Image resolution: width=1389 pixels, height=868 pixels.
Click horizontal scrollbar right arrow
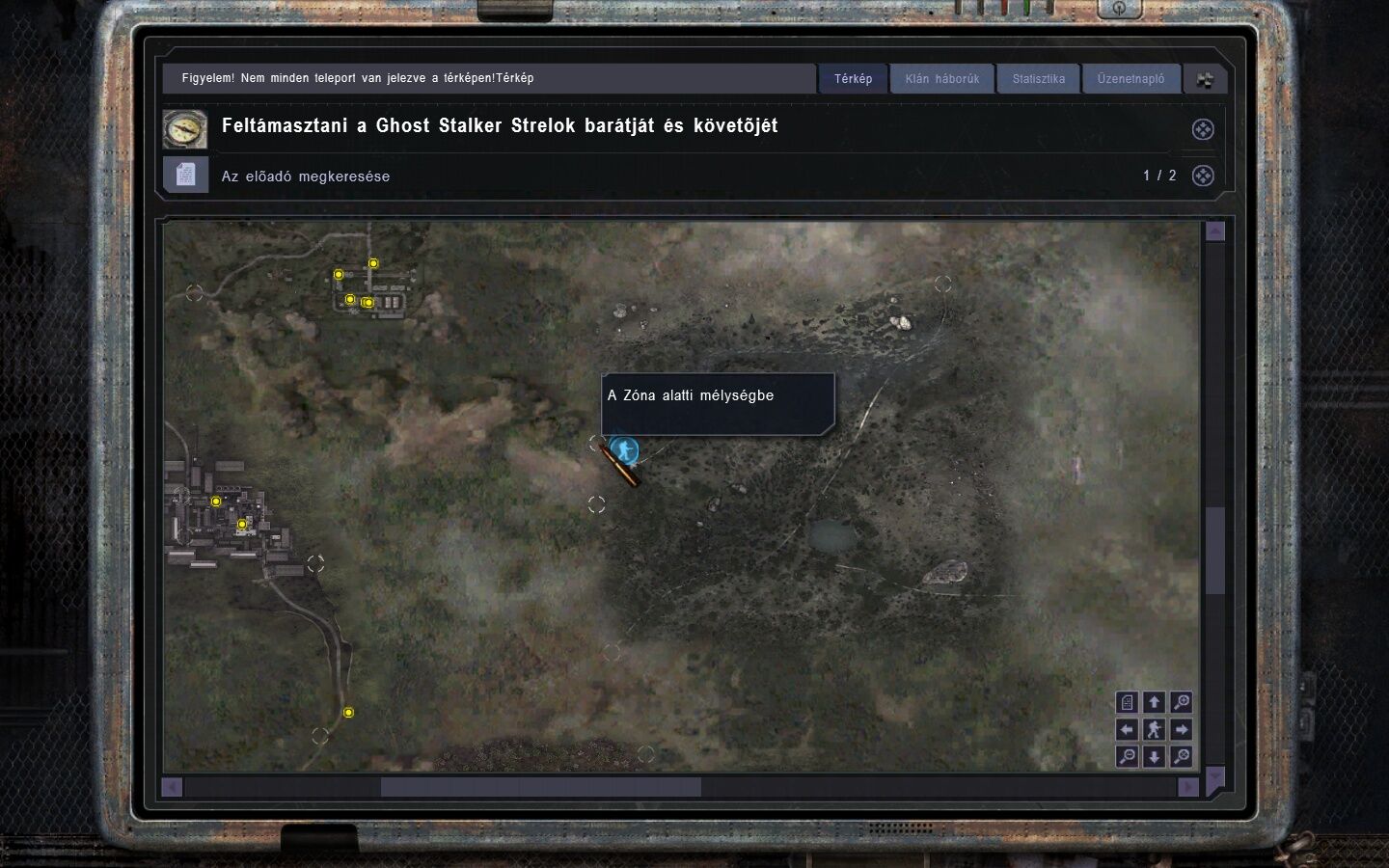pos(1188,787)
